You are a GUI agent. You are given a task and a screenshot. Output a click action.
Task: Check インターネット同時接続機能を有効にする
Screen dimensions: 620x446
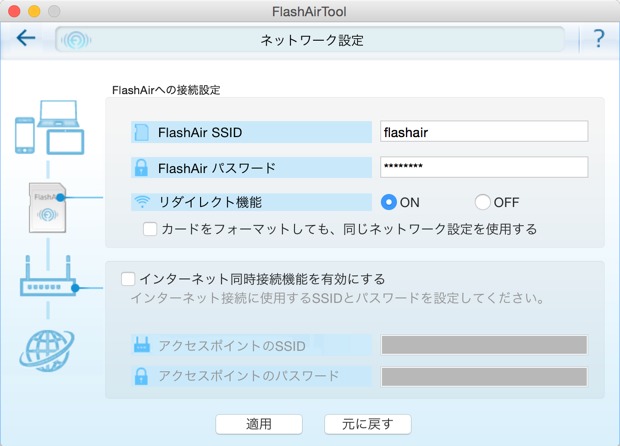coord(128,279)
